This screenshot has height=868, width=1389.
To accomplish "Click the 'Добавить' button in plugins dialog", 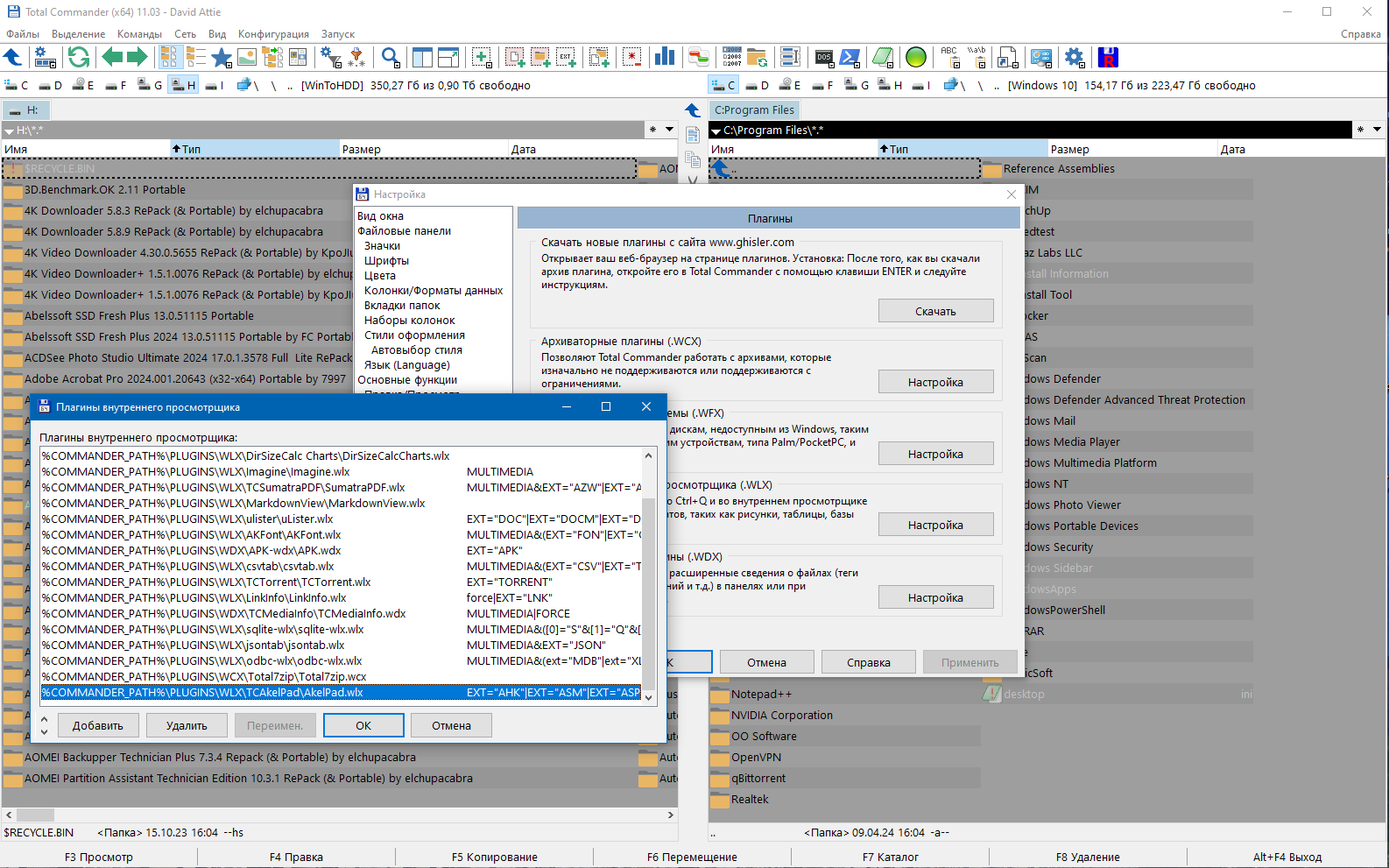I will (98, 725).
